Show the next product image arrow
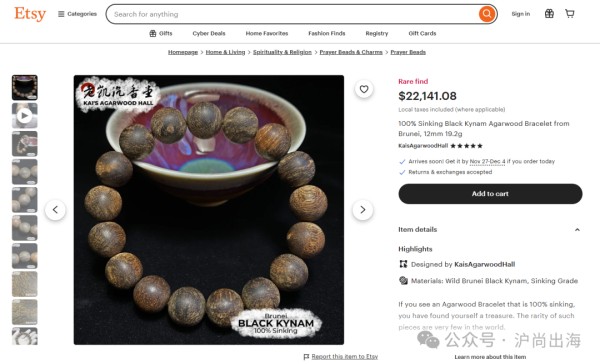This screenshot has height=364, width=600. 363,210
